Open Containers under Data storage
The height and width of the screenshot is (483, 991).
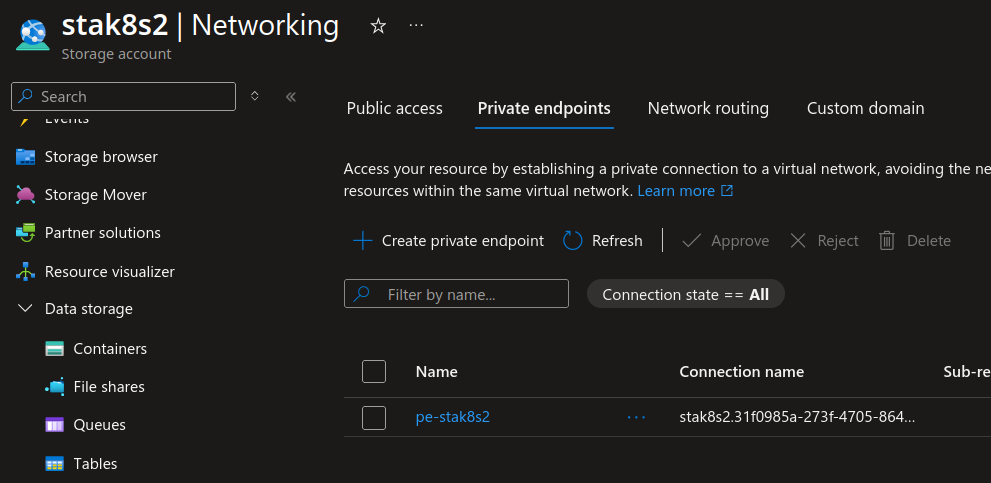pos(110,349)
